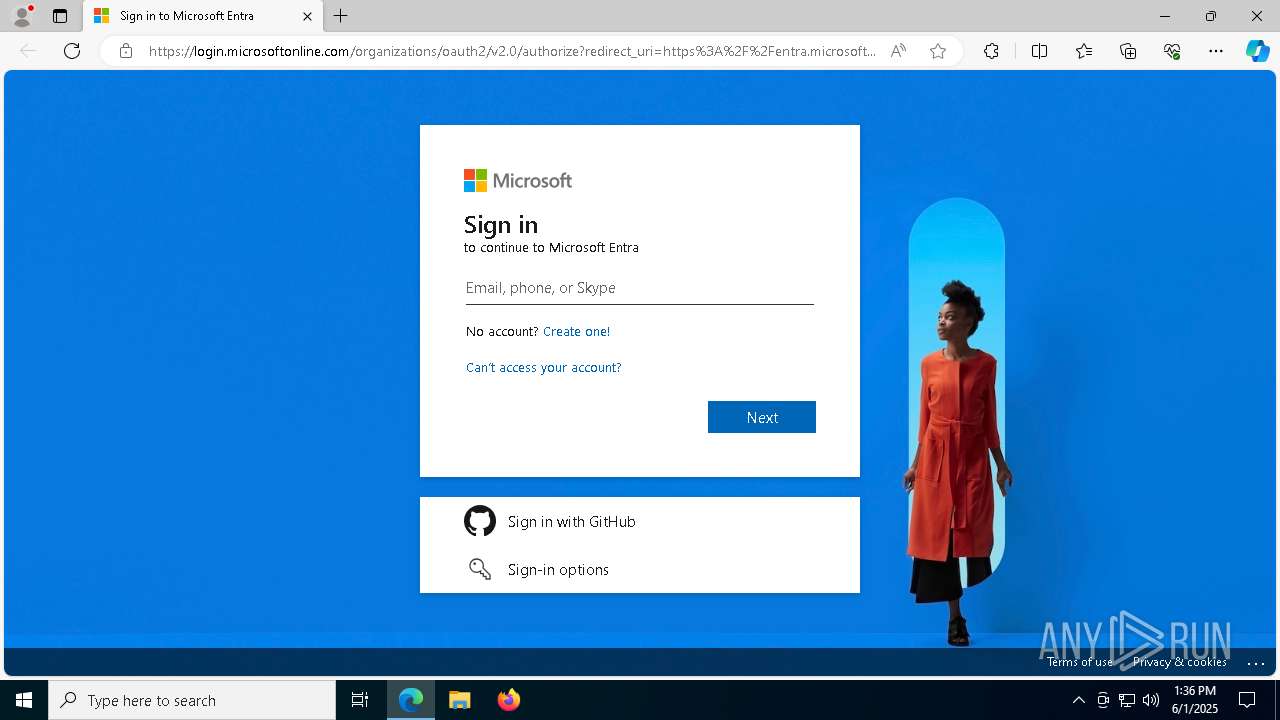This screenshot has width=1280, height=720.
Task: Open the Extensions puzzle icon
Action: (x=991, y=51)
